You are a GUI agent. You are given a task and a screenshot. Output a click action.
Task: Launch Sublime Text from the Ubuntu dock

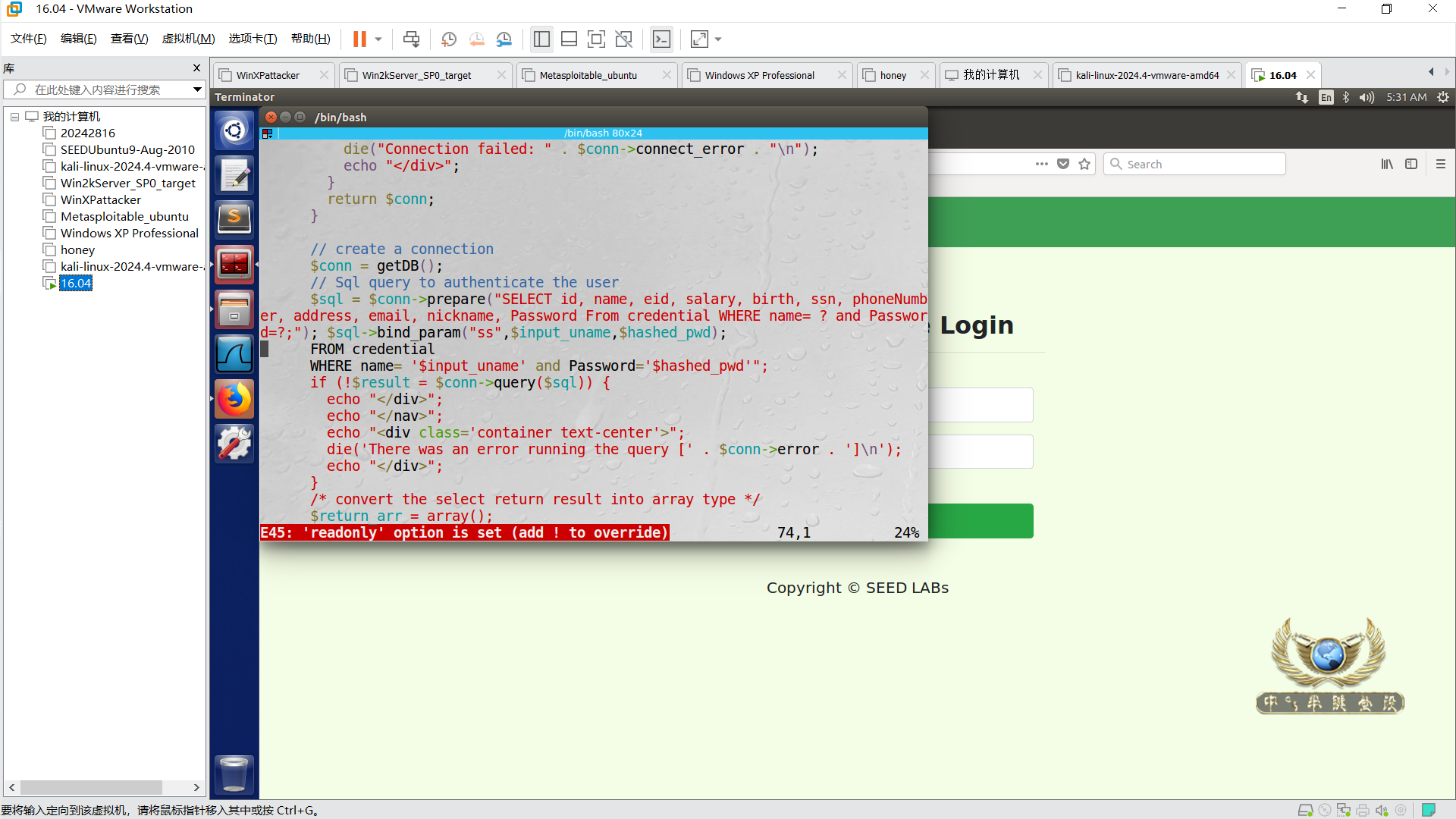pos(234,219)
